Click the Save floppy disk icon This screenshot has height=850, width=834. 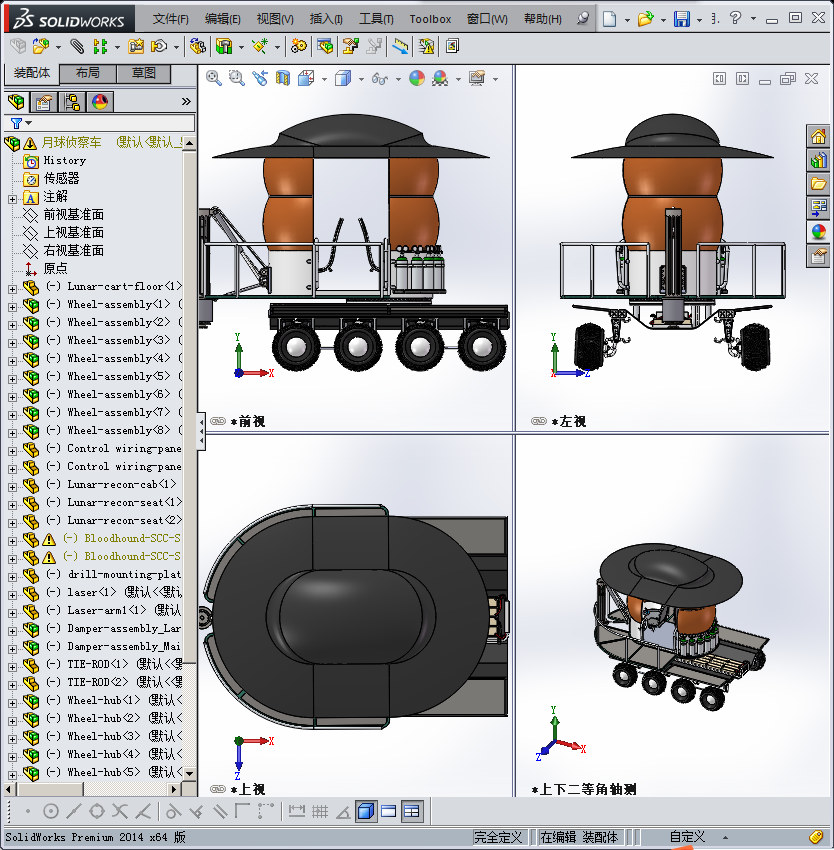(x=682, y=19)
